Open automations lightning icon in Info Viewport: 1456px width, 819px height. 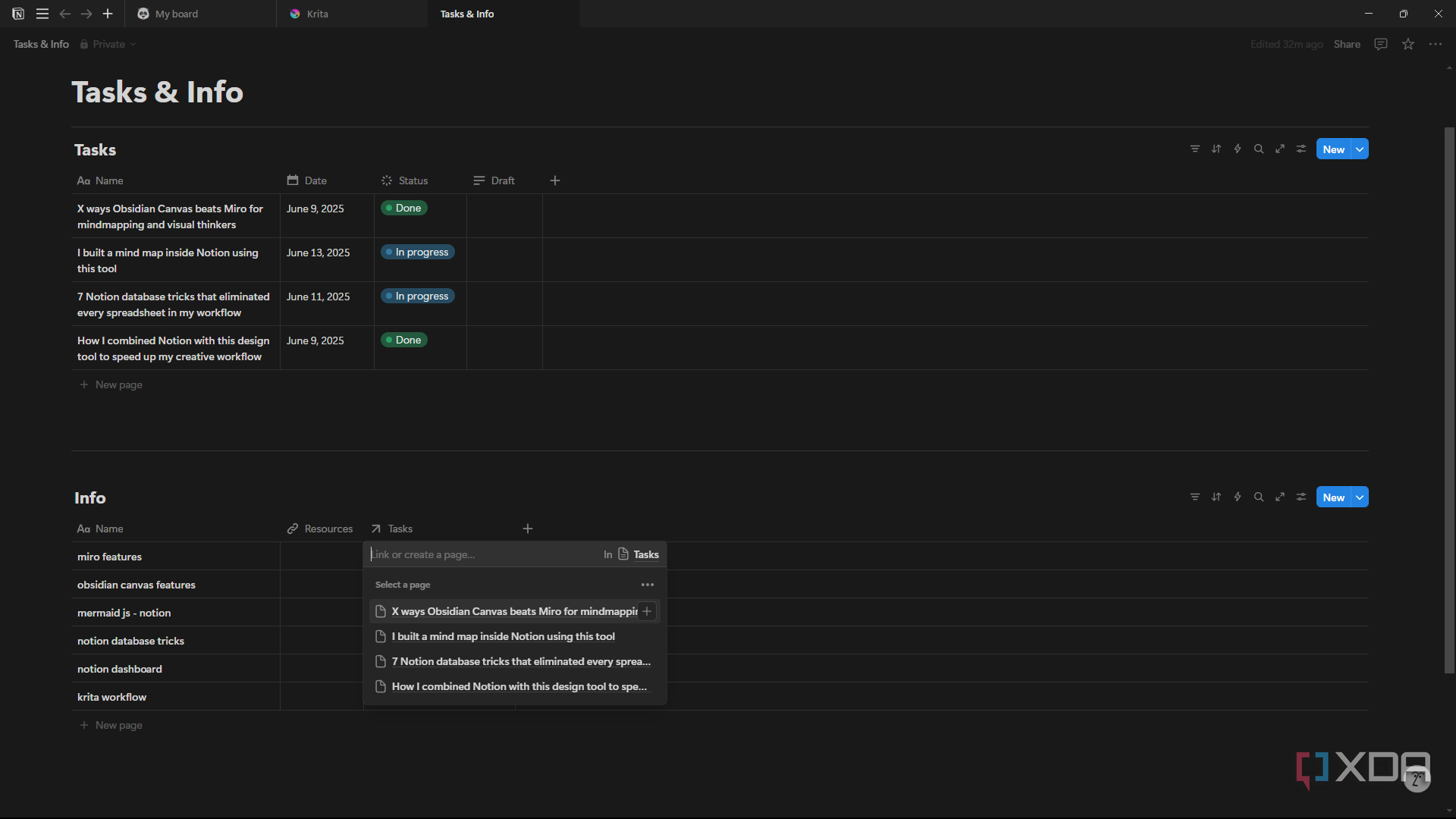(1238, 497)
